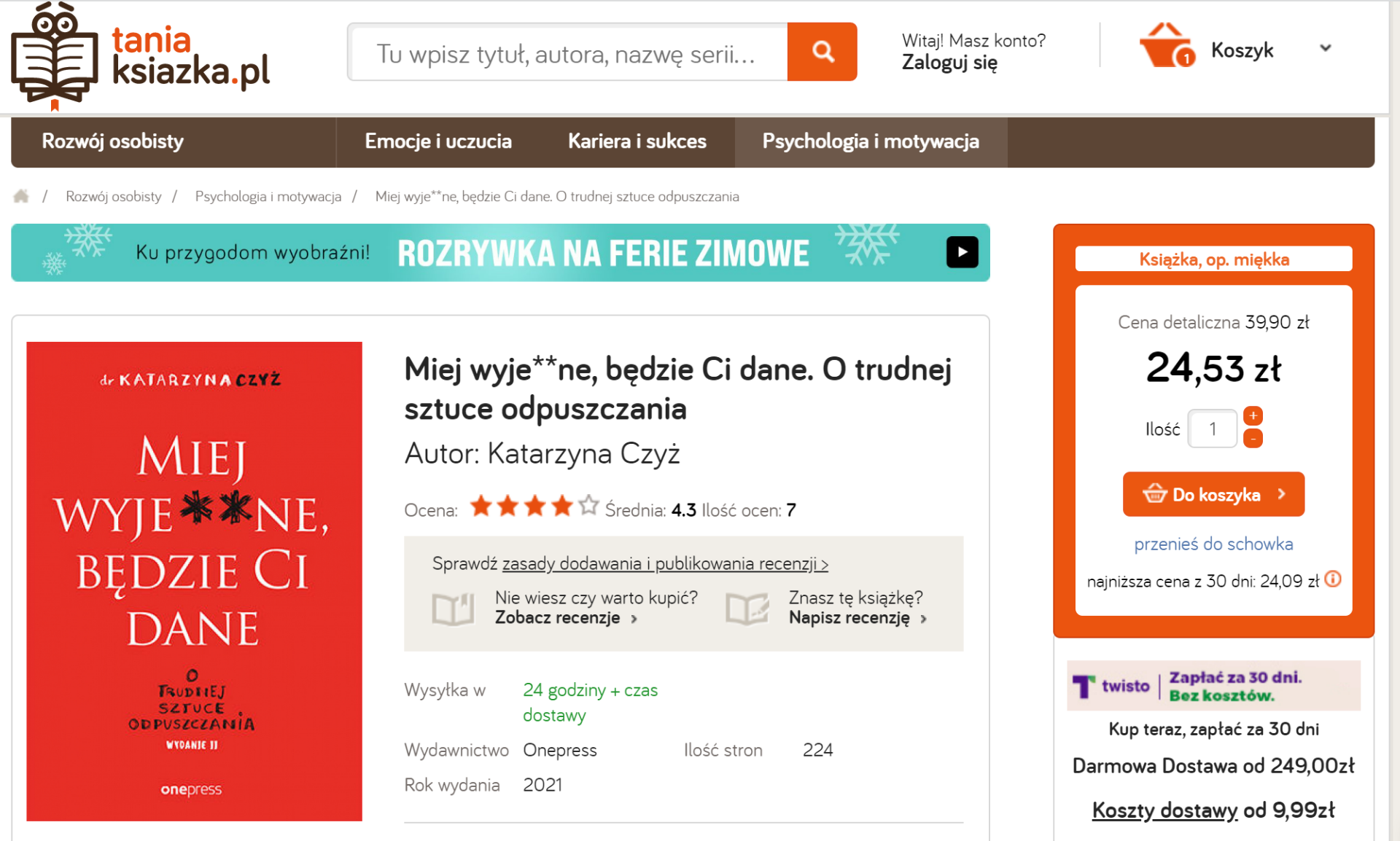Click the book title breadcrumb text
Screen dimensions: 1400x841
[x=557, y=197]
